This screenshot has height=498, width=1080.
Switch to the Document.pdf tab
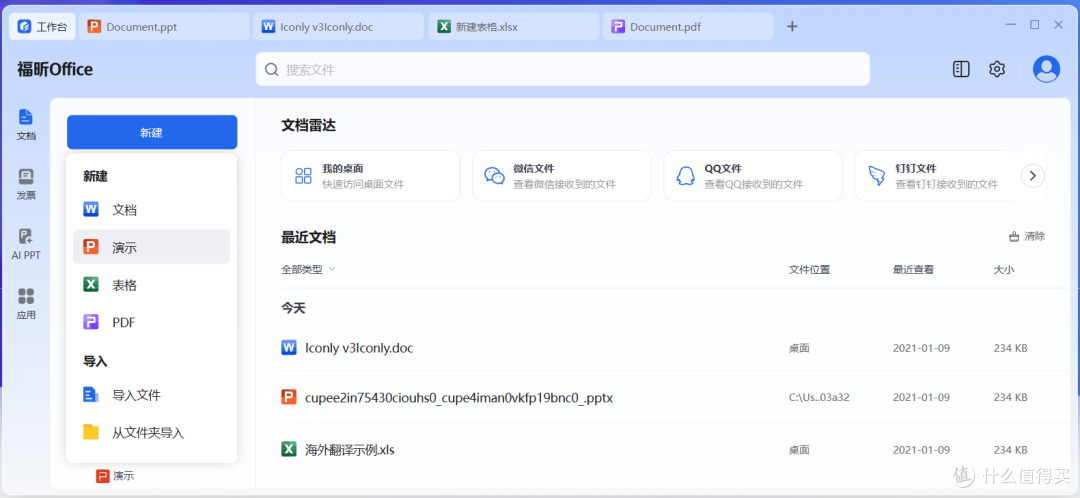688,27
